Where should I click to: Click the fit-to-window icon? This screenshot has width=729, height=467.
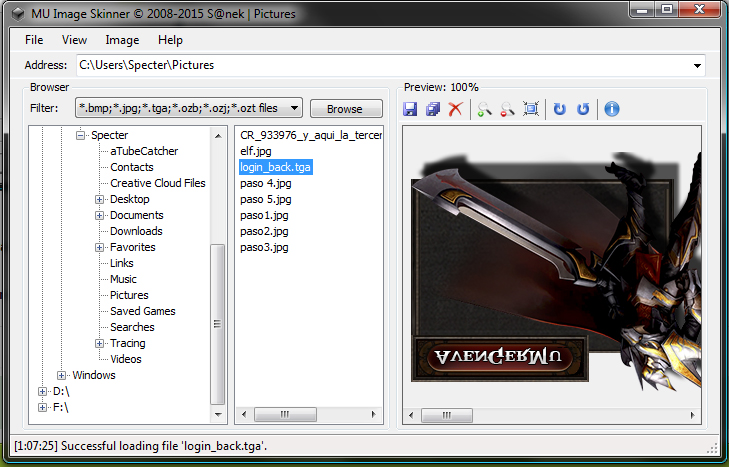(x=531, y=109)
